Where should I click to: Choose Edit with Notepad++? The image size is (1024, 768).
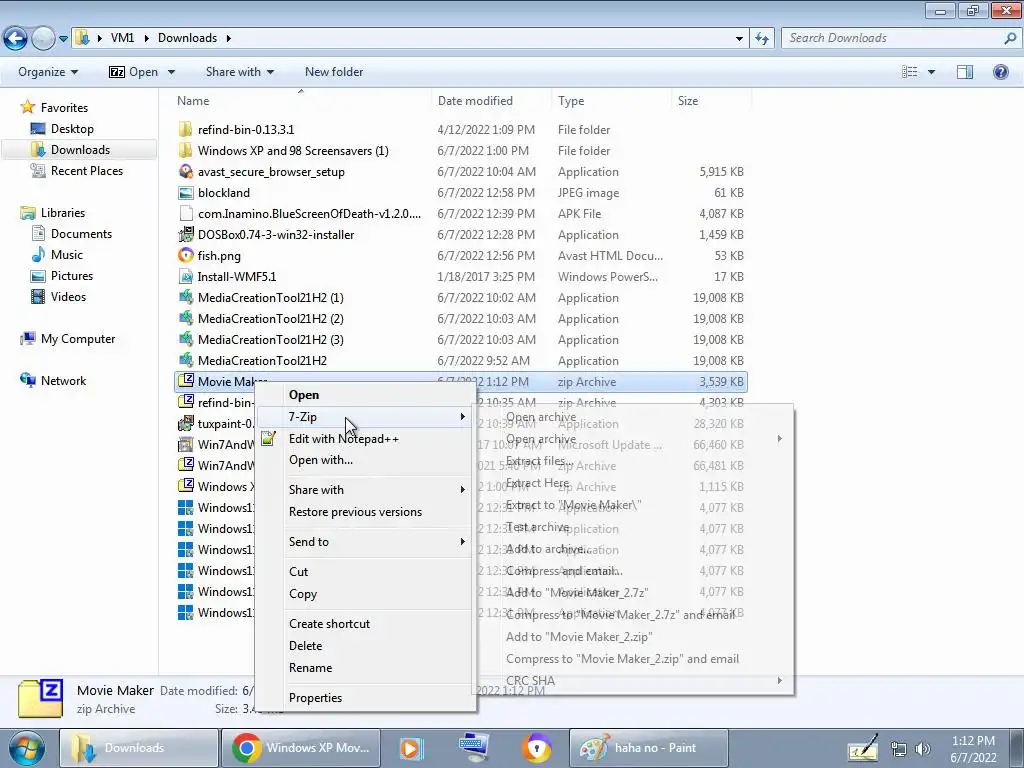344,439
